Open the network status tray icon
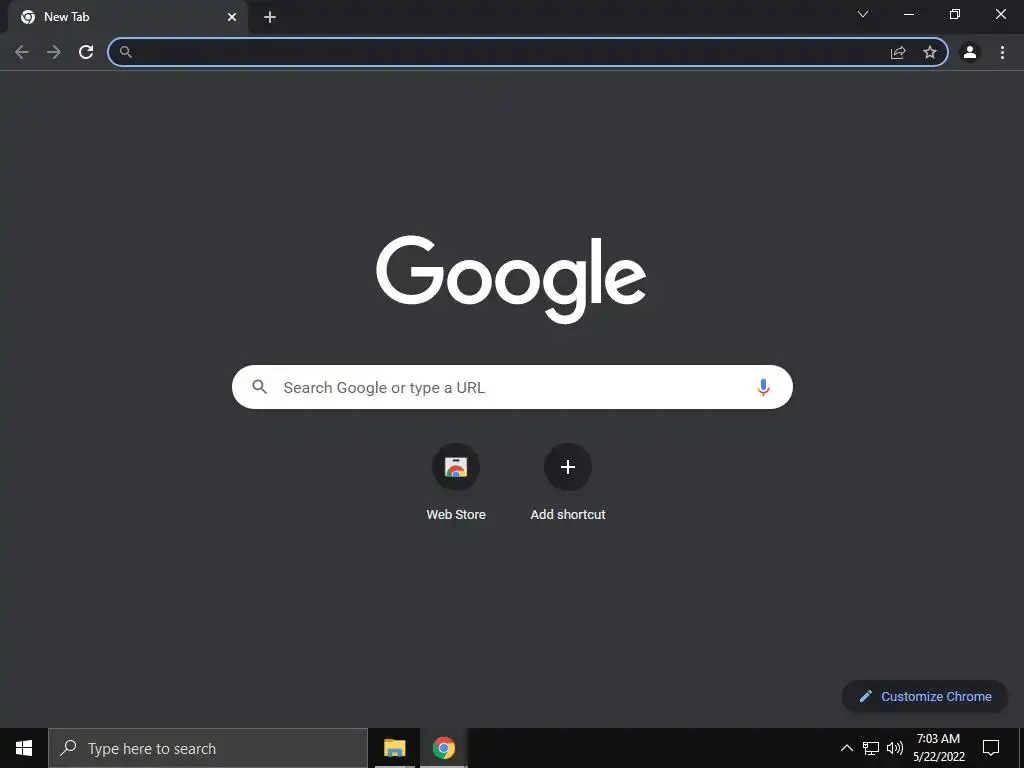 tap(871, 748)
